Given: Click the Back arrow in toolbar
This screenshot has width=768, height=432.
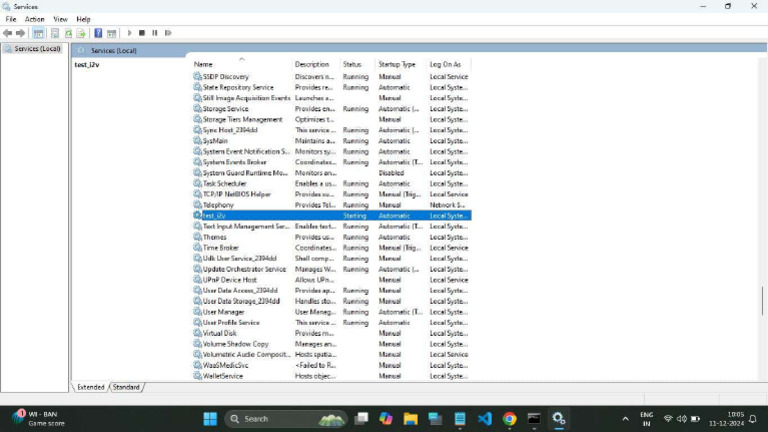Looking at the screenshot, I should click(7, 33).
